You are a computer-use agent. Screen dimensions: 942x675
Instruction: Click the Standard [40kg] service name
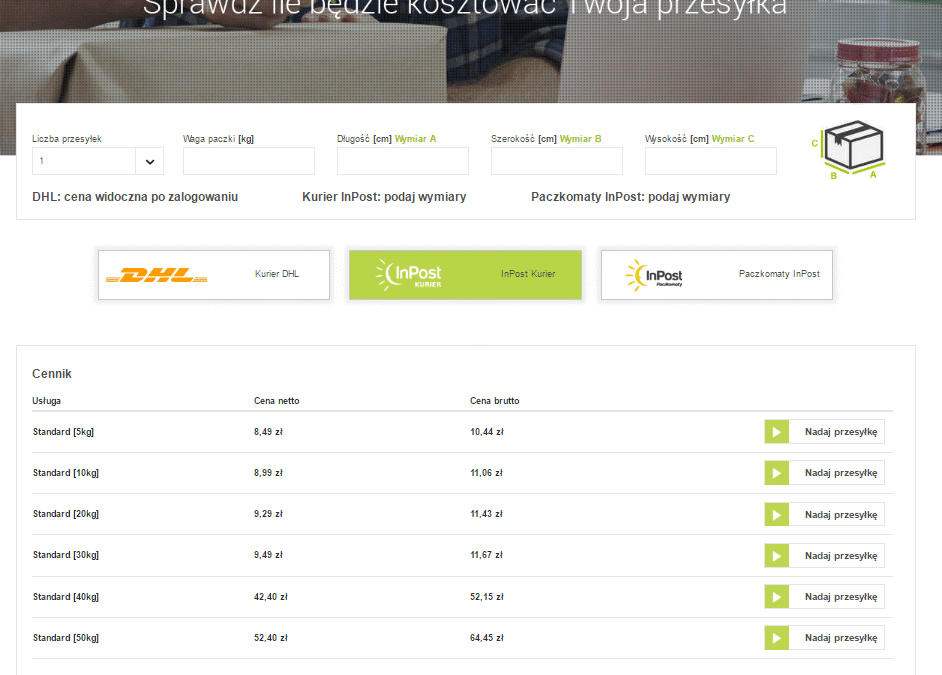tap(65, 597)
